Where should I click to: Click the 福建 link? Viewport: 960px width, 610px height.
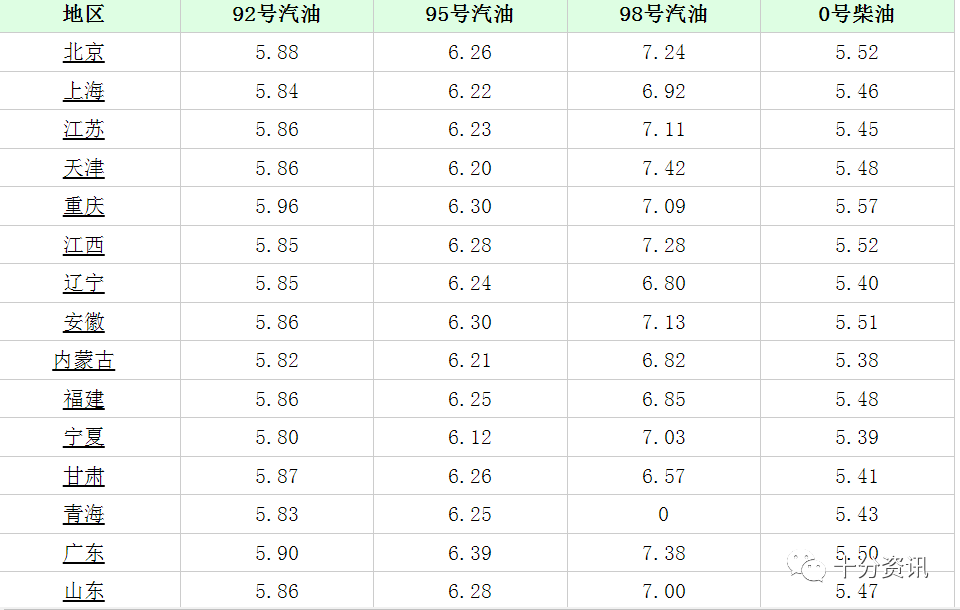coord(84,400)
